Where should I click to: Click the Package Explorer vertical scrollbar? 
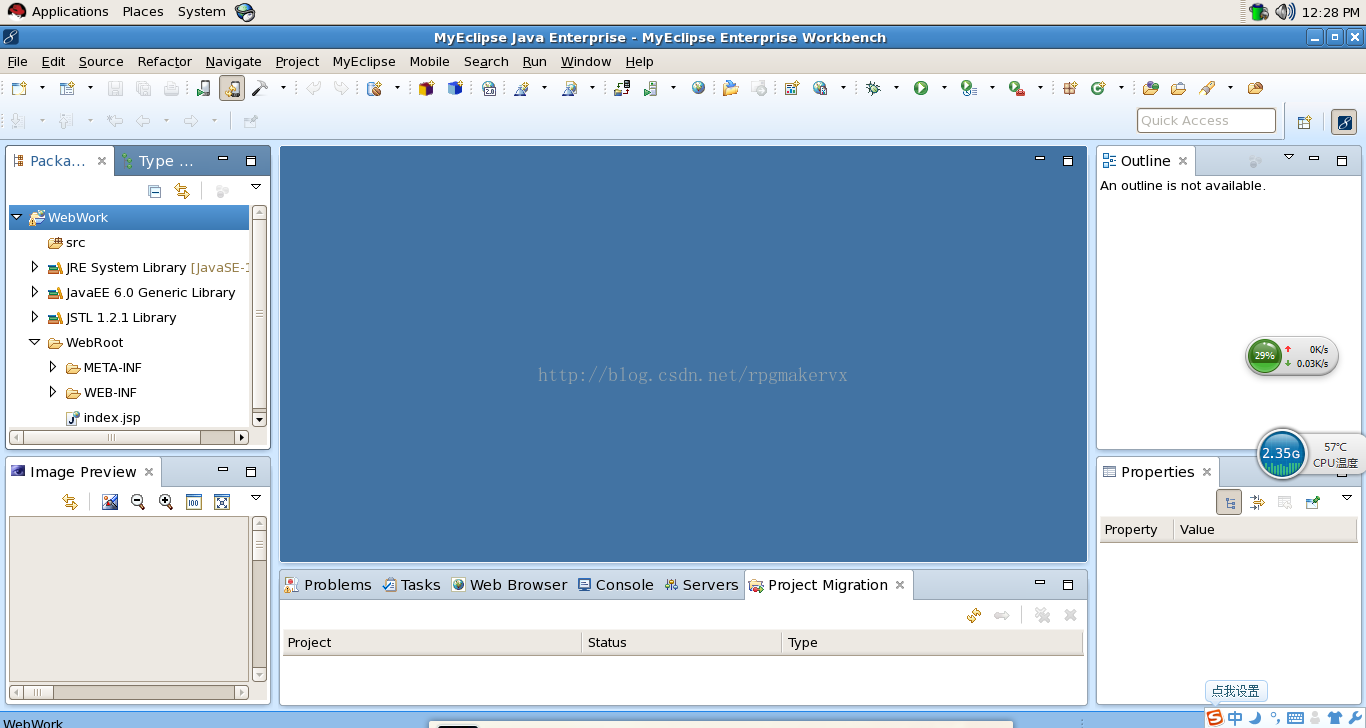point(259,316)
